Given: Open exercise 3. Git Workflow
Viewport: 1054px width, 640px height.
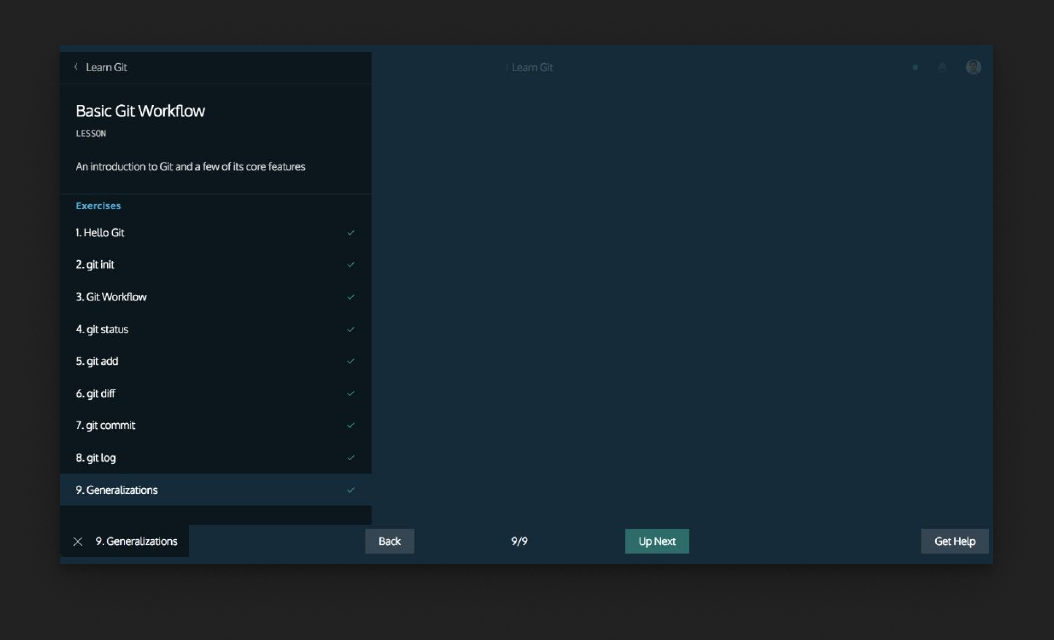Looking at the screenshot, I should pos(215,297).
